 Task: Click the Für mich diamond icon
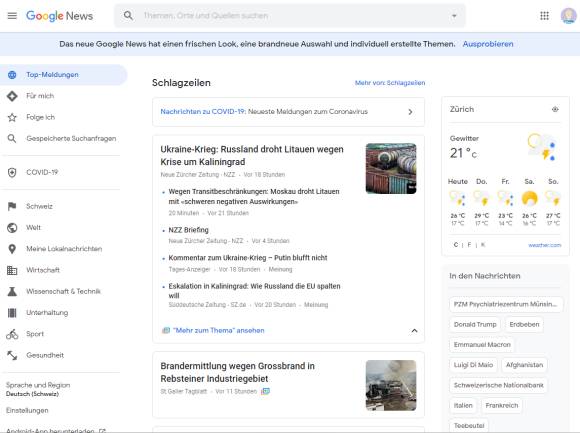[x=12, y=96]
